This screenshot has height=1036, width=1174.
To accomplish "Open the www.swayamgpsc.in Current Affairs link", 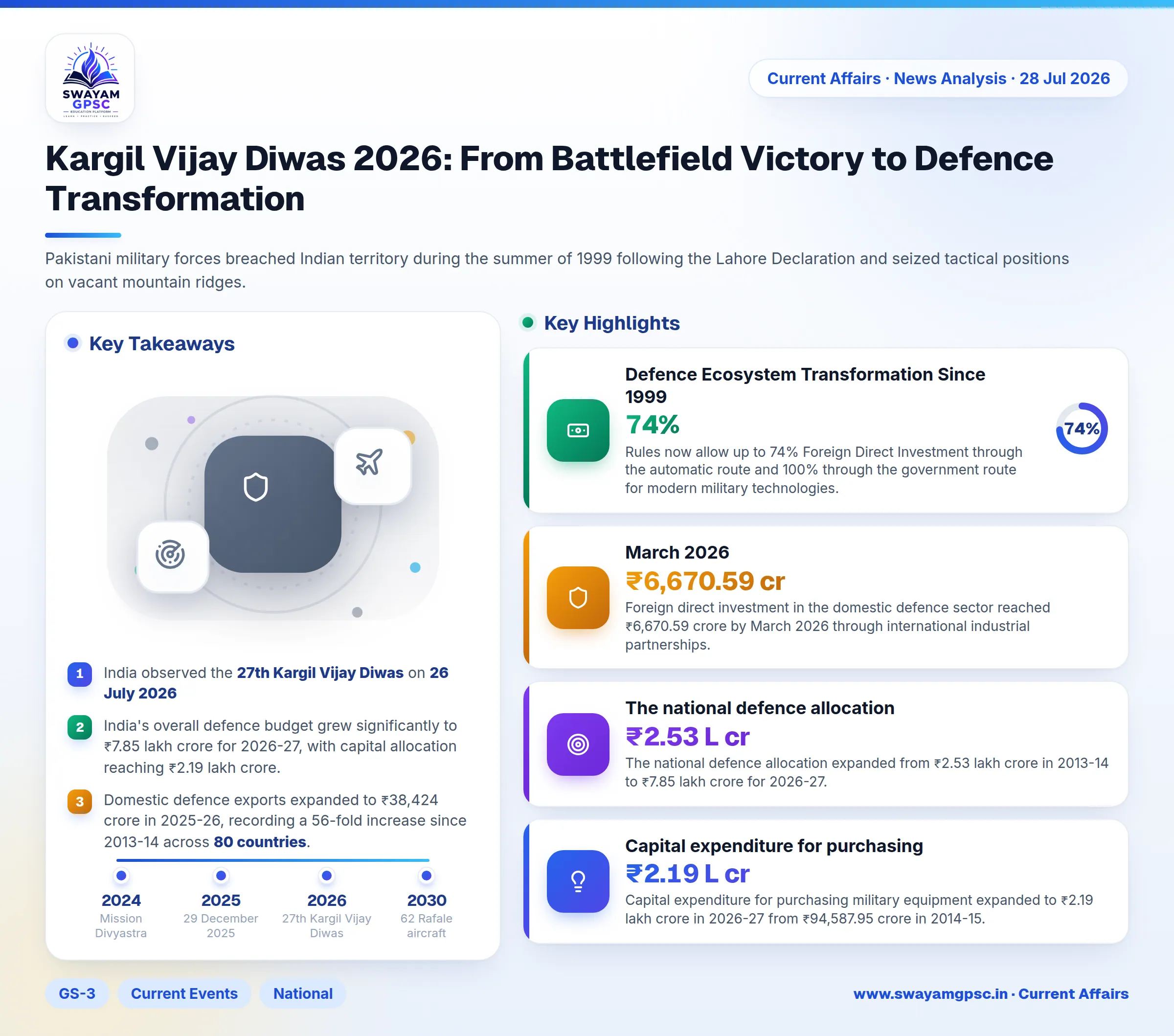I will click(x=991, y=993).
